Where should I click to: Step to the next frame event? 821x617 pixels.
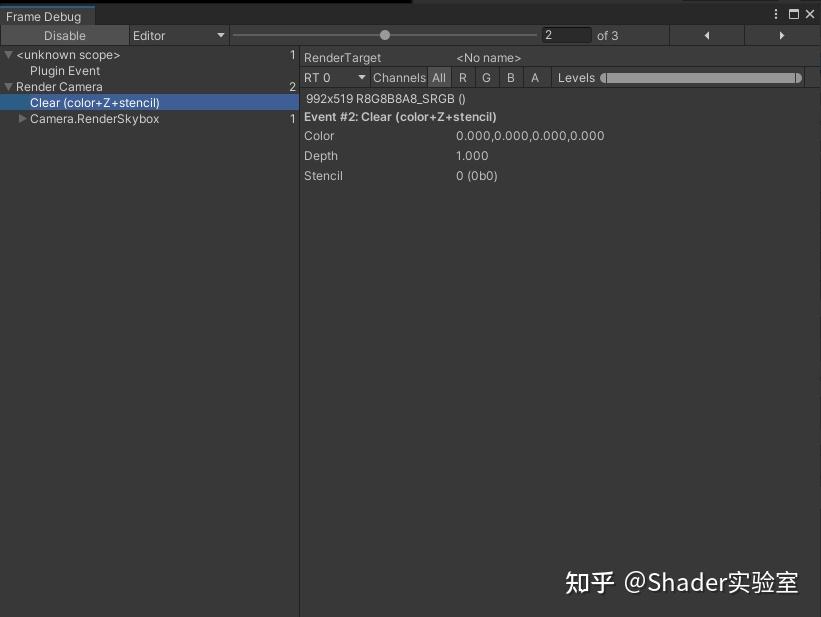coord(781,35)
